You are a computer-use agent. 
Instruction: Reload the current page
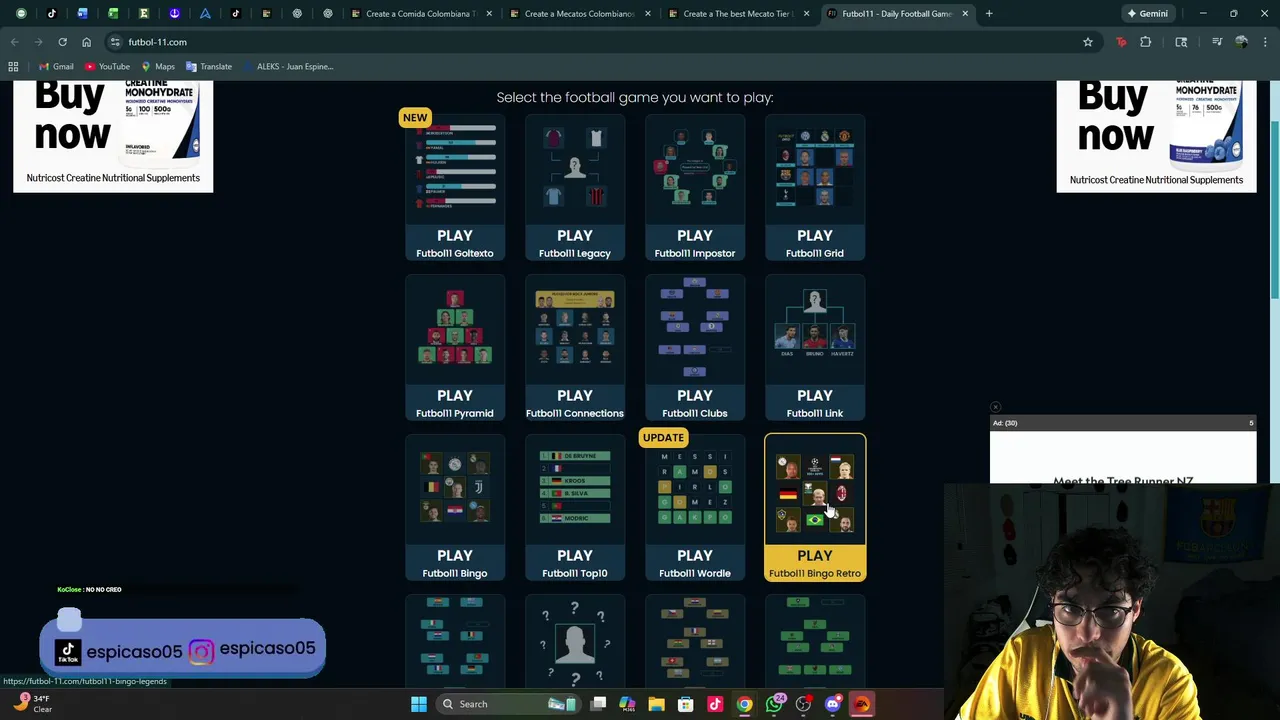coord(62,42)
